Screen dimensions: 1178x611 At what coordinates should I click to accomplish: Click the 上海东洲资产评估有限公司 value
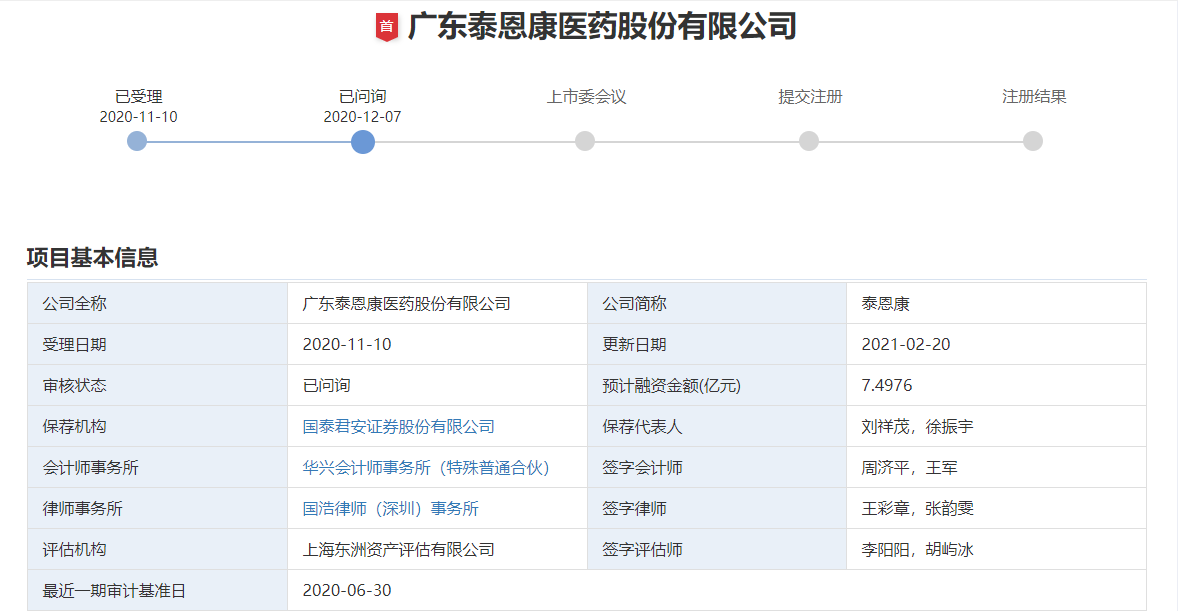pos(398,549)
